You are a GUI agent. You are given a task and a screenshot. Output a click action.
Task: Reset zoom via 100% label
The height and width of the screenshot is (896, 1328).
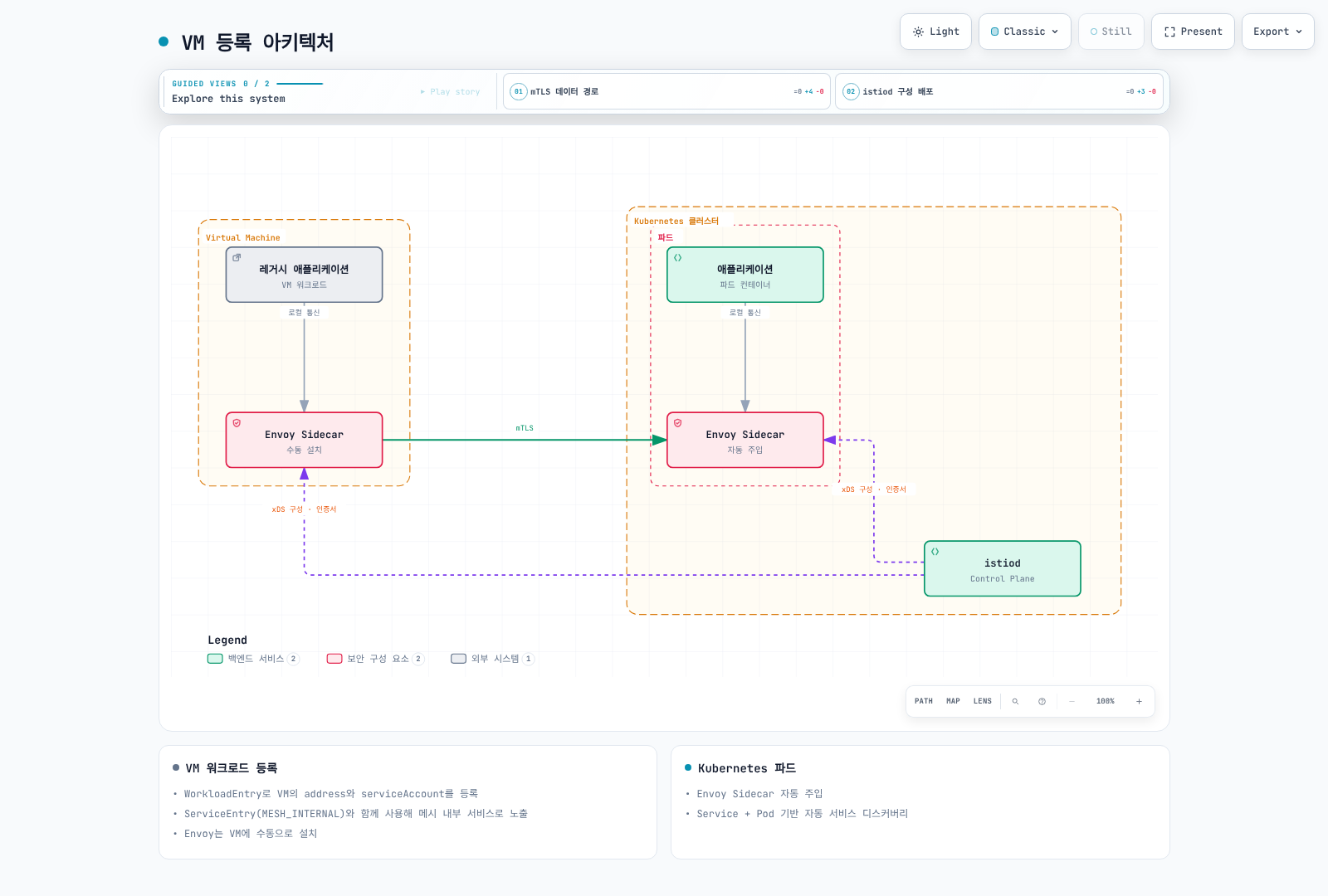1106,701
